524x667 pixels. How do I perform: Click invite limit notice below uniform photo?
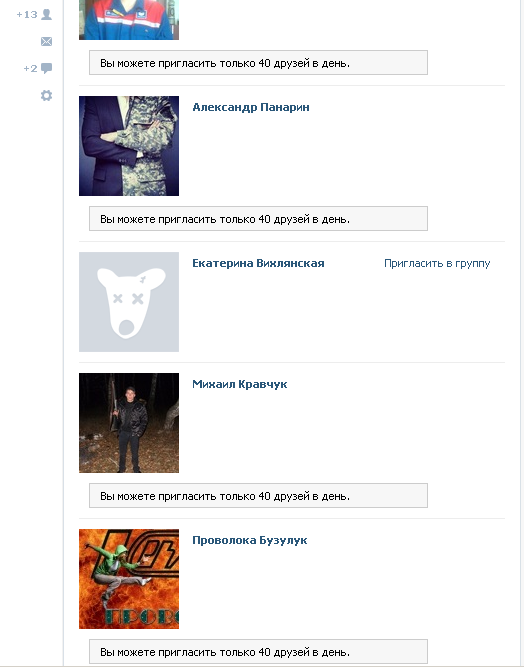click(258, 63)
